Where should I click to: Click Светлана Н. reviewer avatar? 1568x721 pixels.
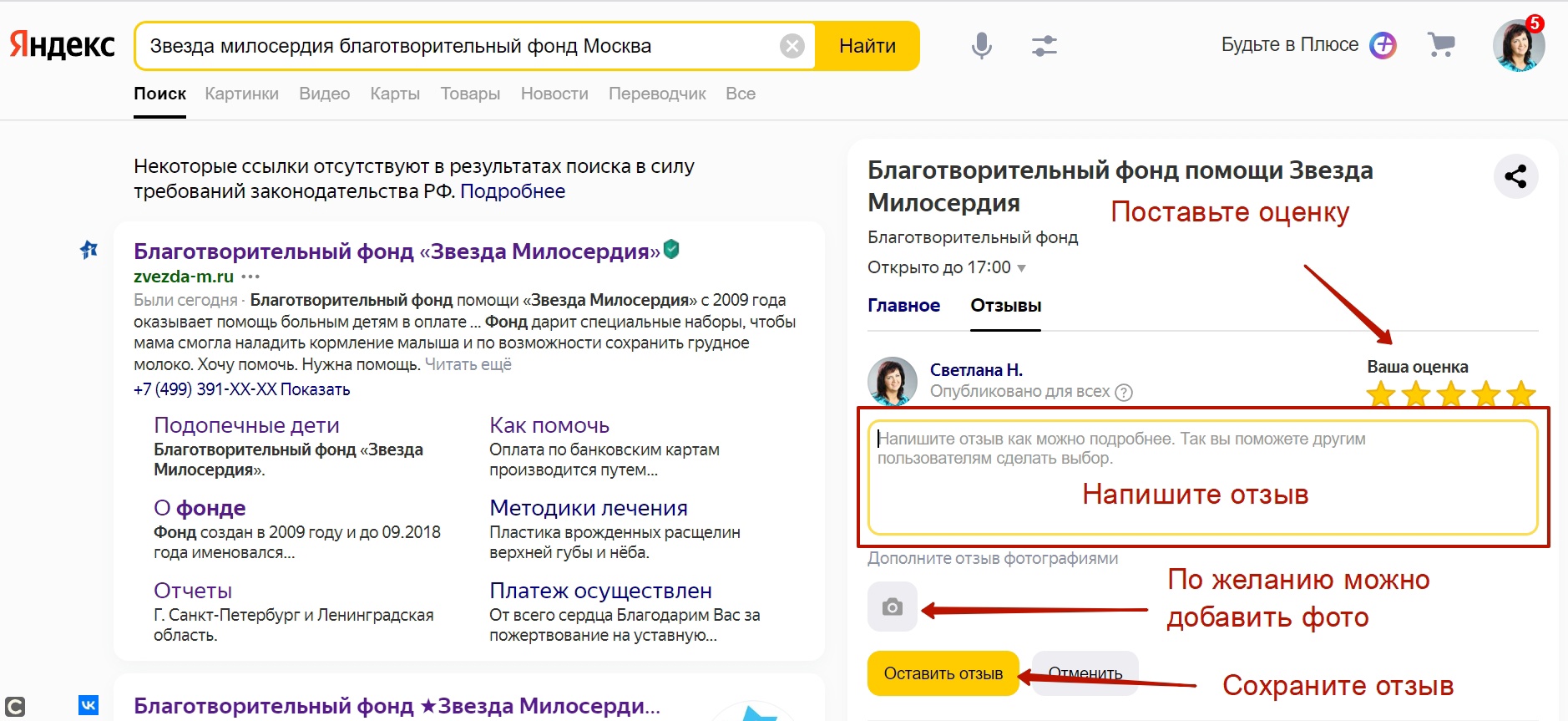pyautogui.click(x=893, y=381)
